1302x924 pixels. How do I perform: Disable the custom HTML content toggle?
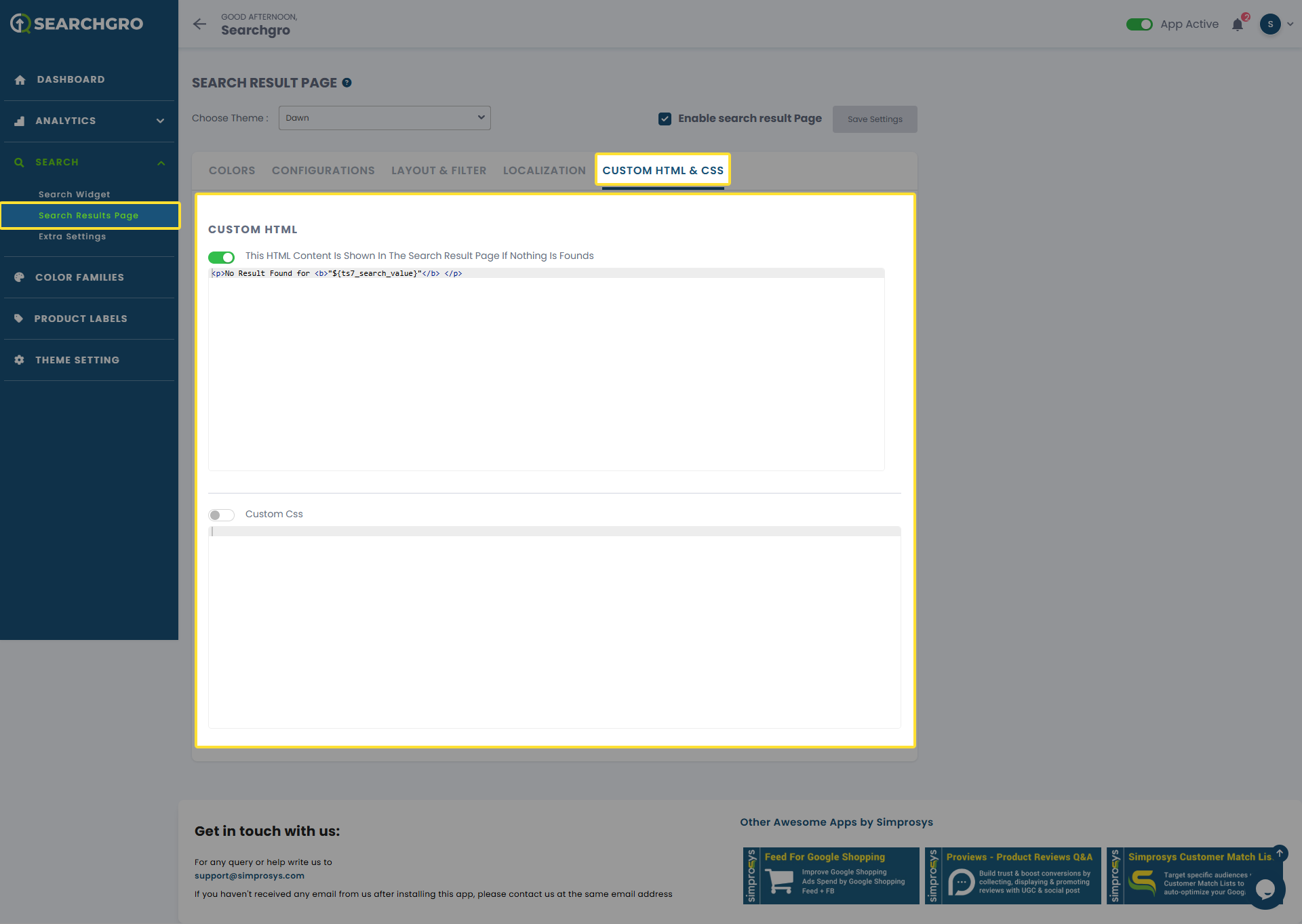[x=221, y=257]
